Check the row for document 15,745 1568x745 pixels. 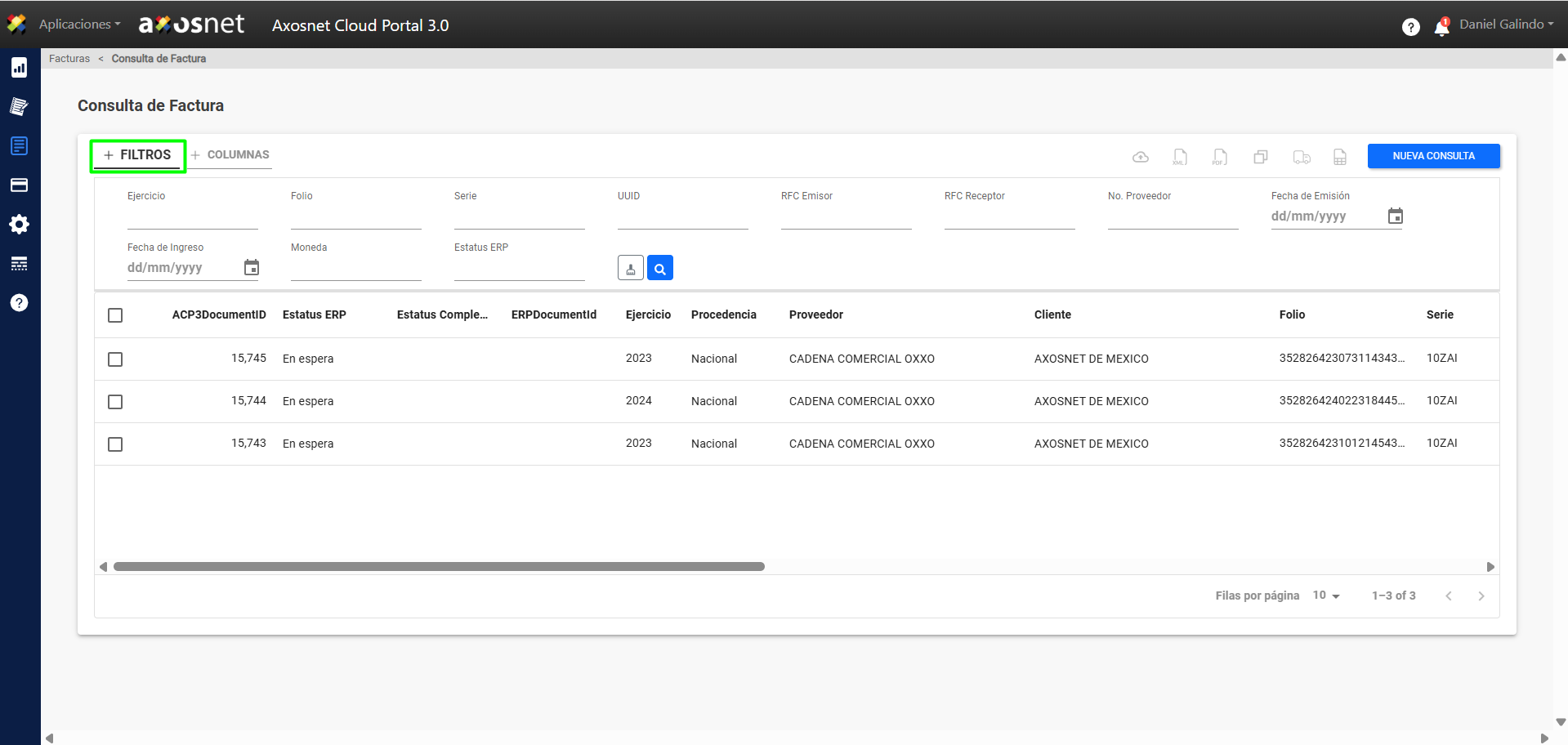point(115,359)
